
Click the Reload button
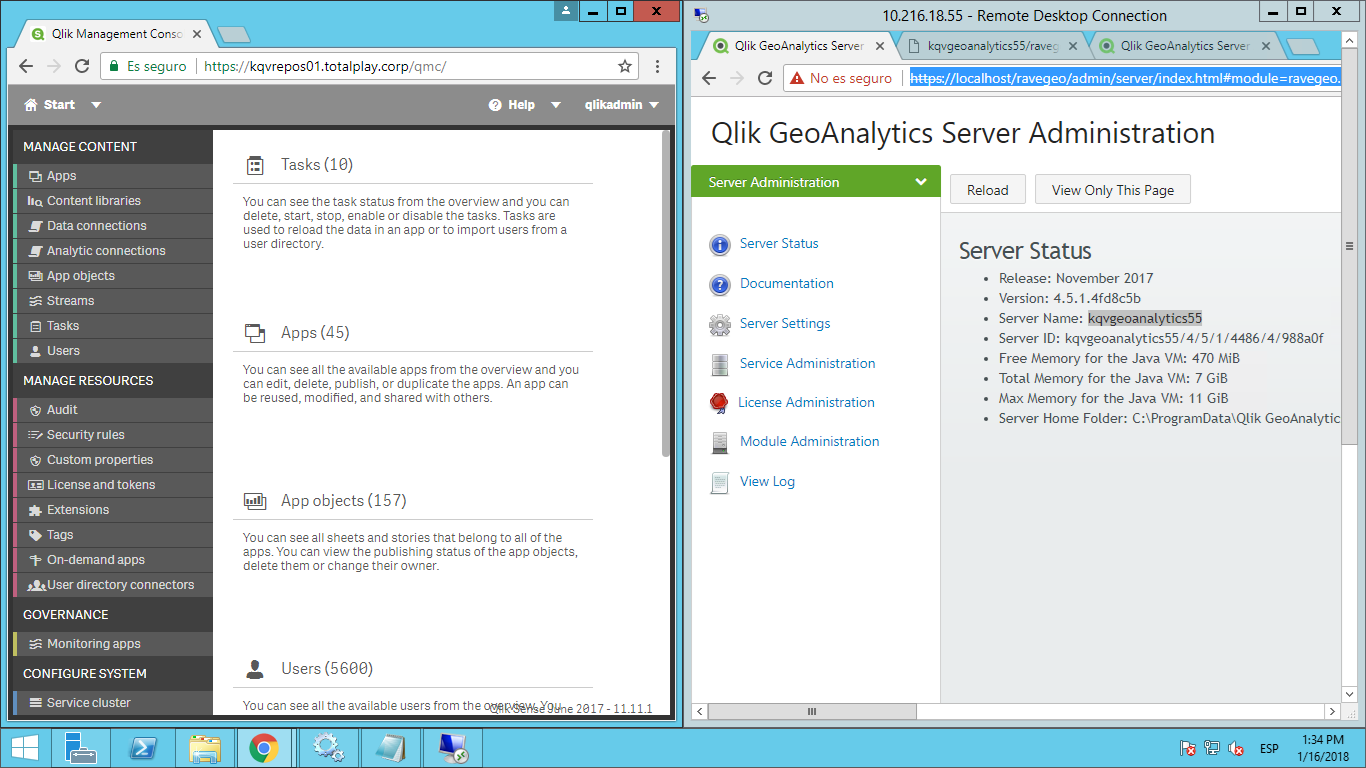click(987, 190)
